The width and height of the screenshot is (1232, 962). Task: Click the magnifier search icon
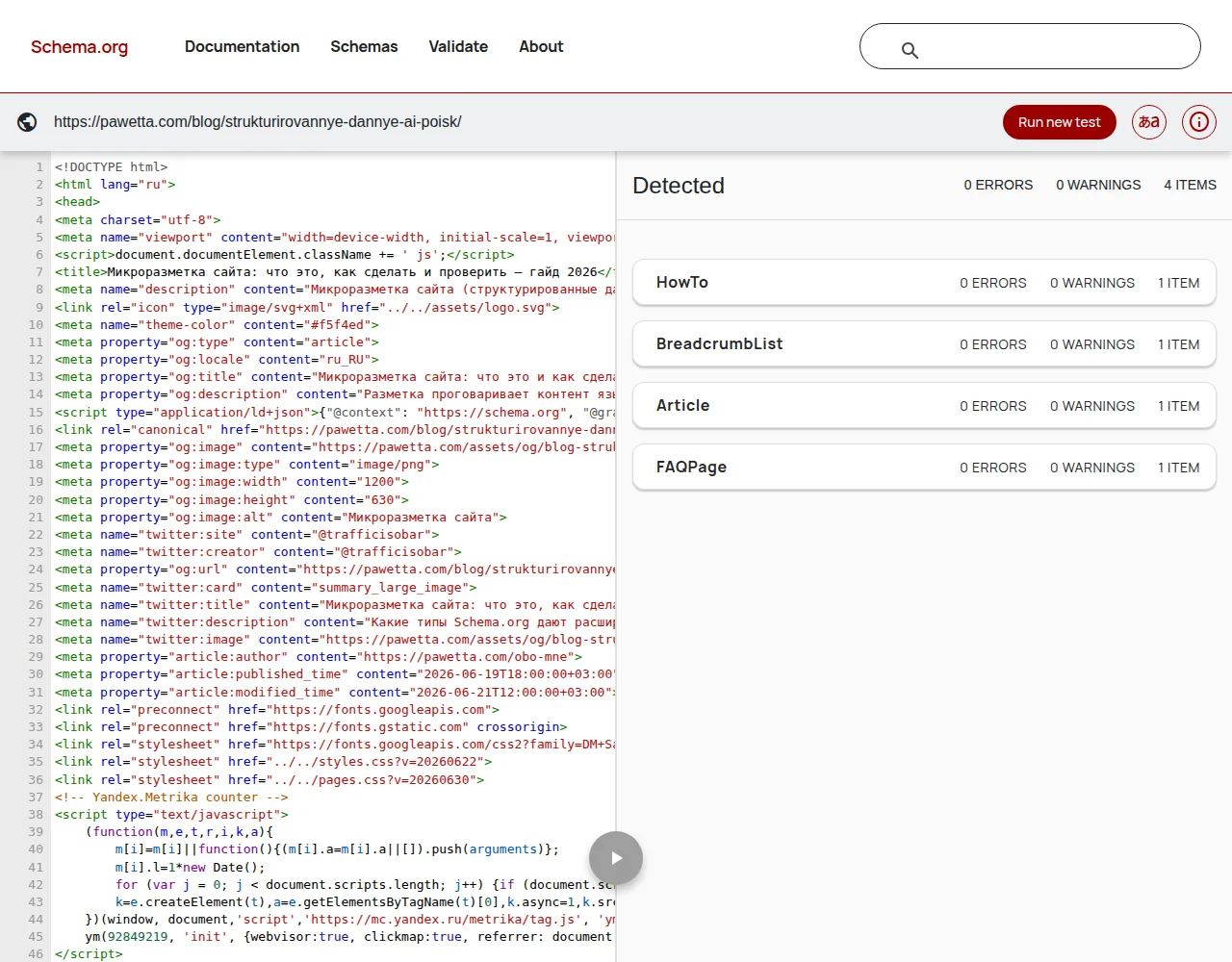click(910, 50)
